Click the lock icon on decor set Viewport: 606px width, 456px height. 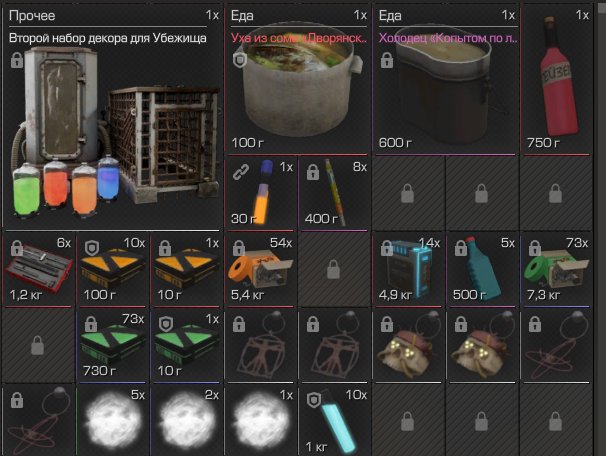17,60
